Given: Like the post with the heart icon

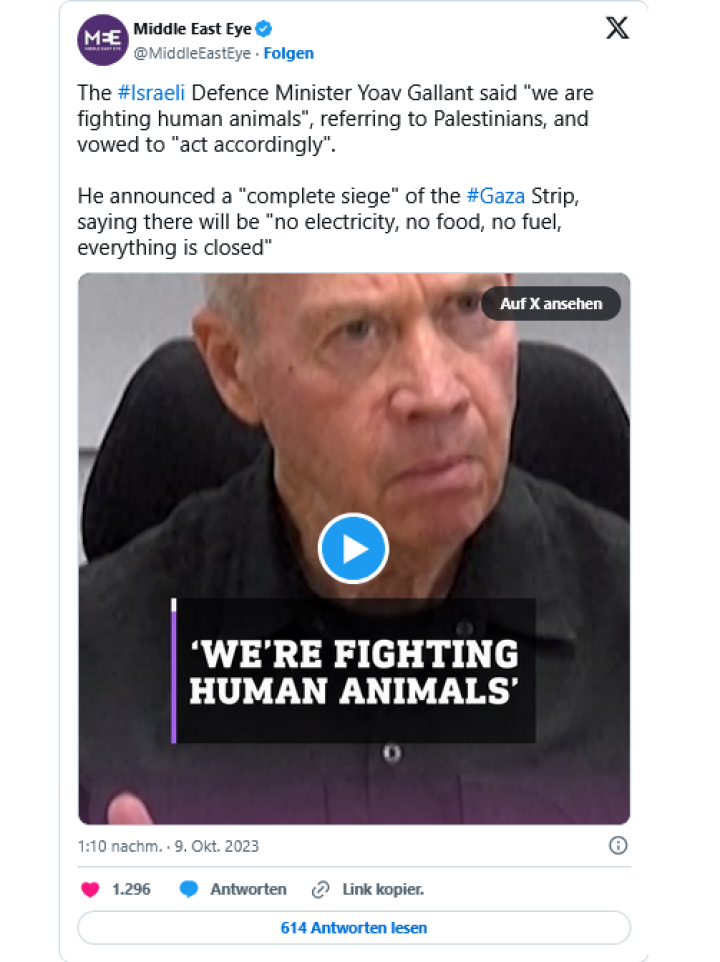Looking at the screenshot, I should (x=90, y=889).
